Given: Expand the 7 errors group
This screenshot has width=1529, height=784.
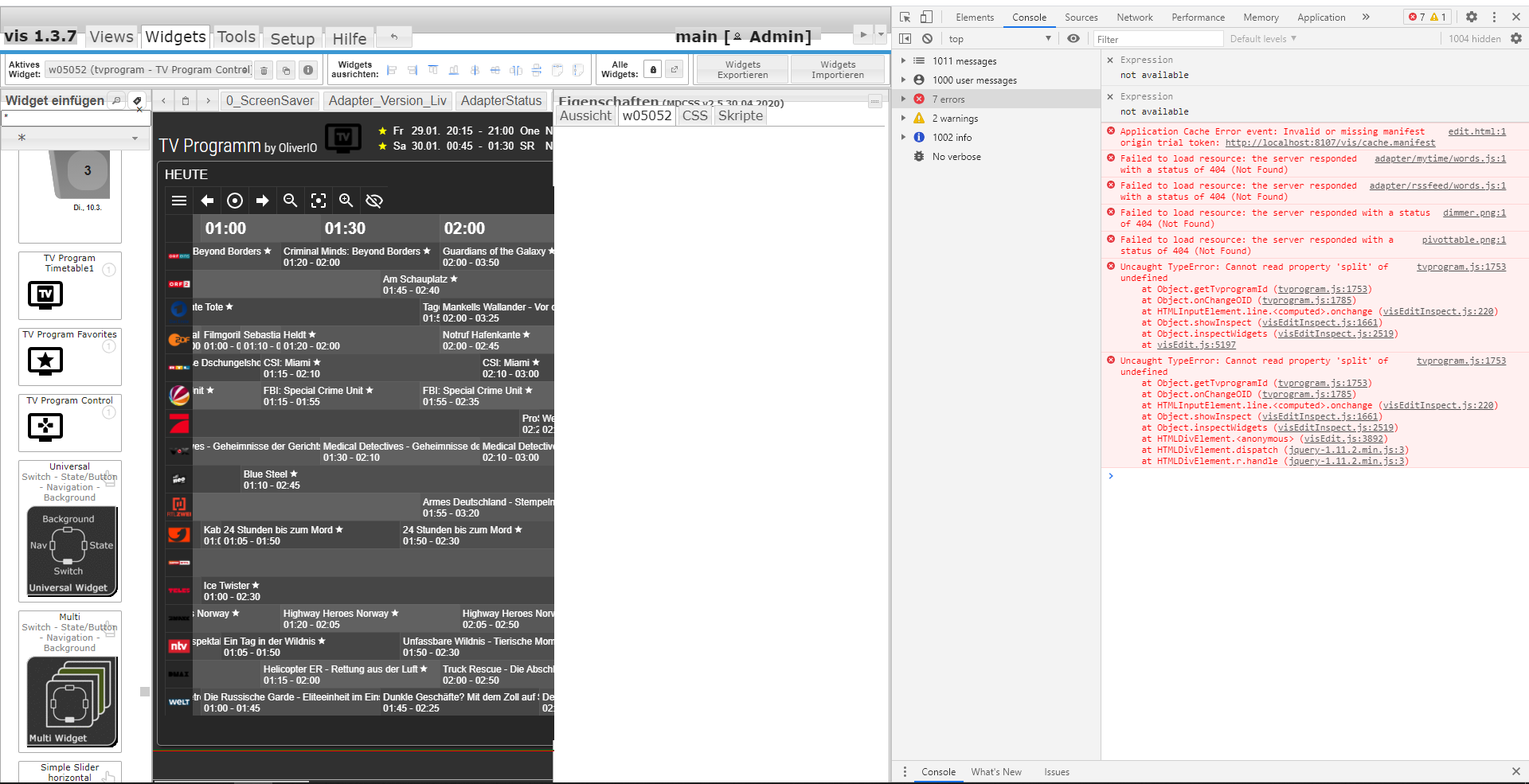Looking at the screenshot, I should 903,99.
